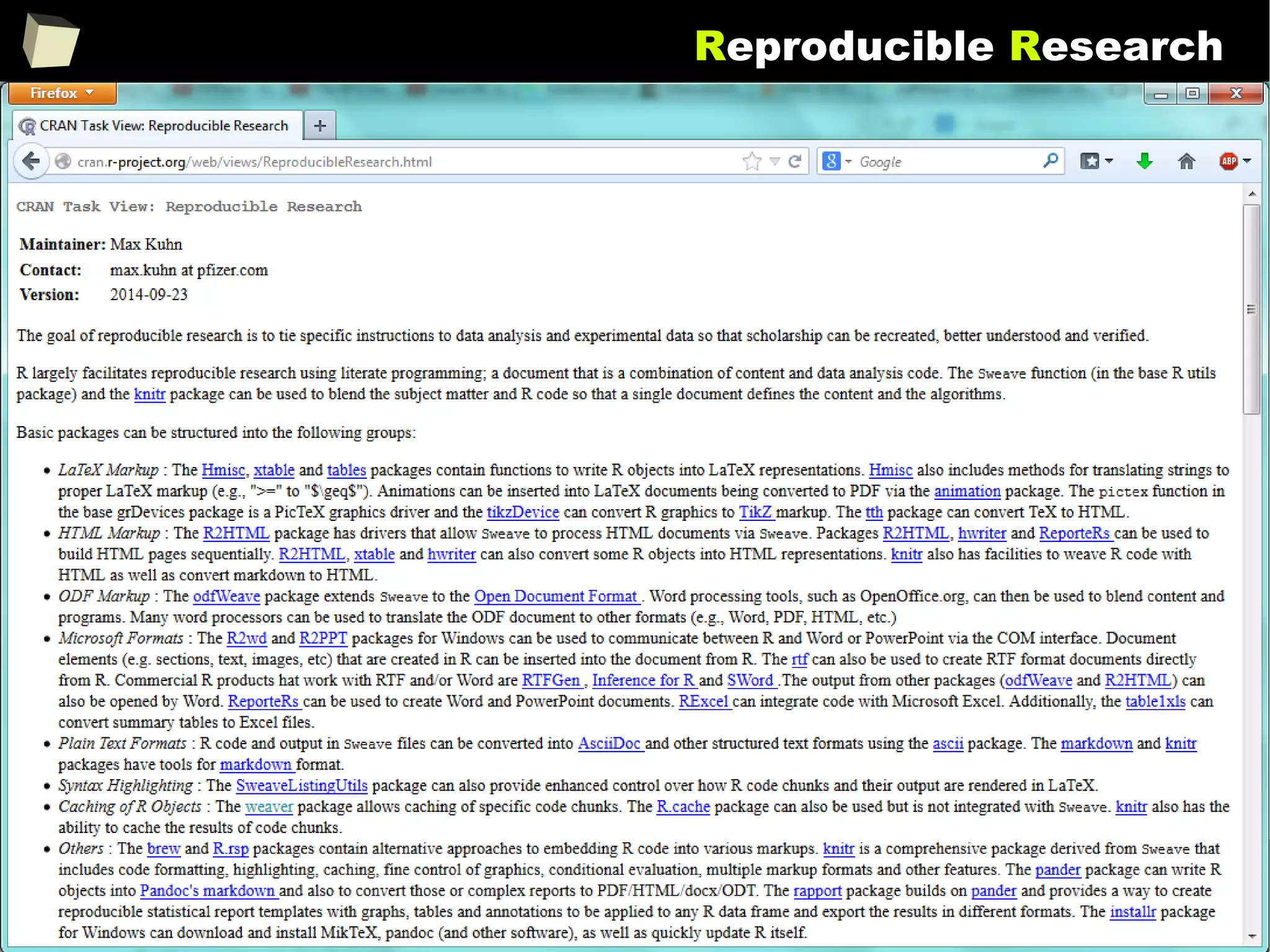This screenshot has height=952, width=1270.
Task: Open the tables package link
Action: 347,470
